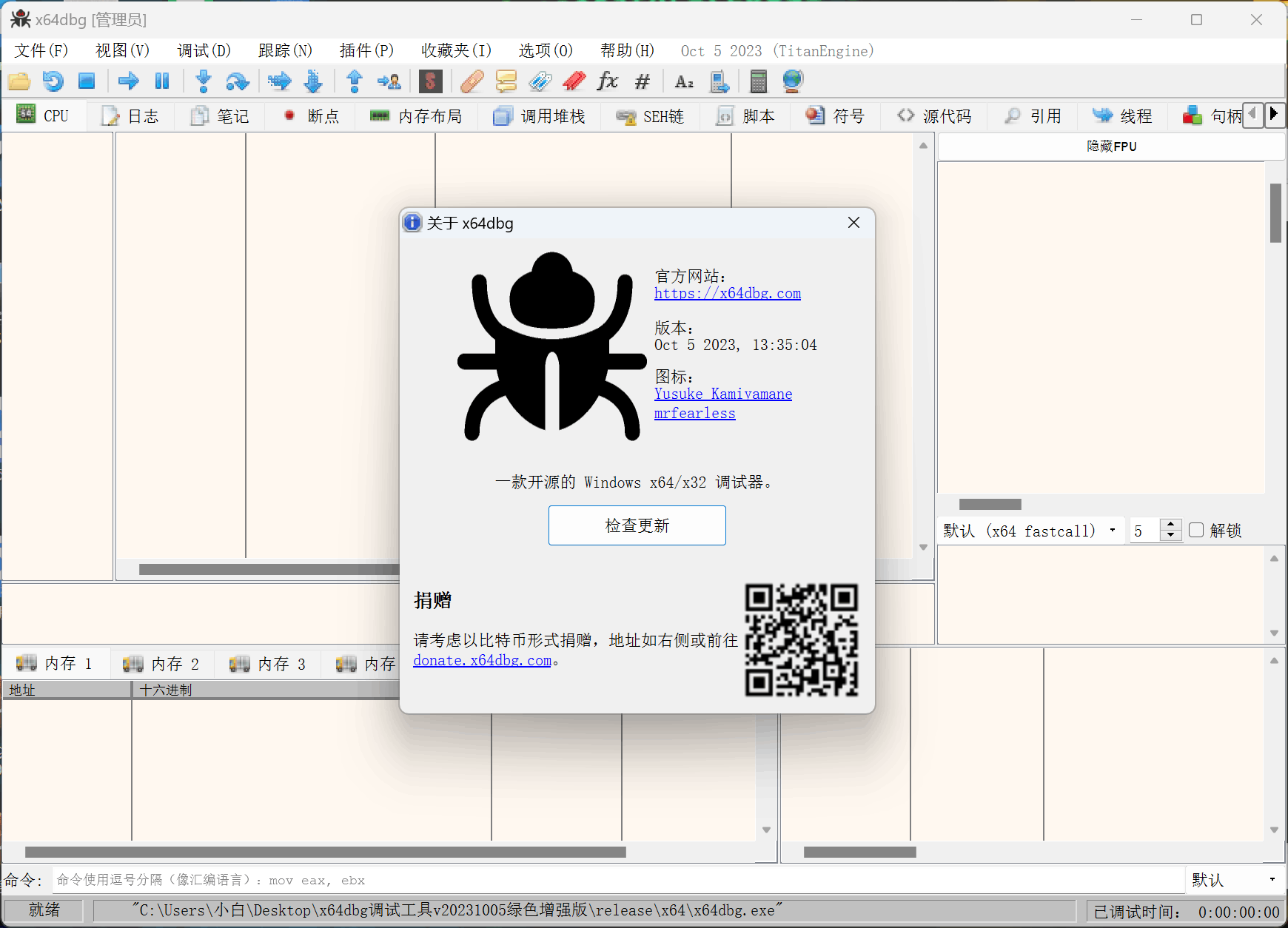This screenshot has width=1288, height=928.
Task: Switch to the 日志 tab
Action: point(130,116)
